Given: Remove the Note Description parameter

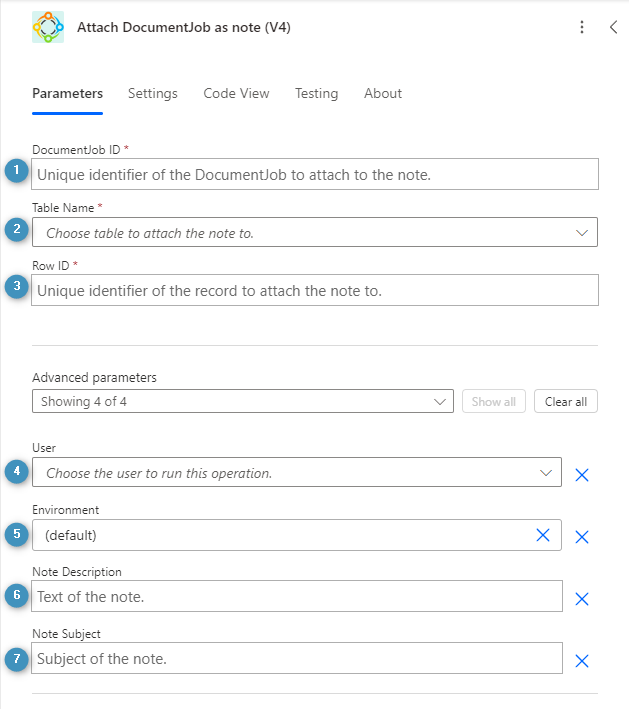Looking at the screenshot, I should (x=582, y=599).
